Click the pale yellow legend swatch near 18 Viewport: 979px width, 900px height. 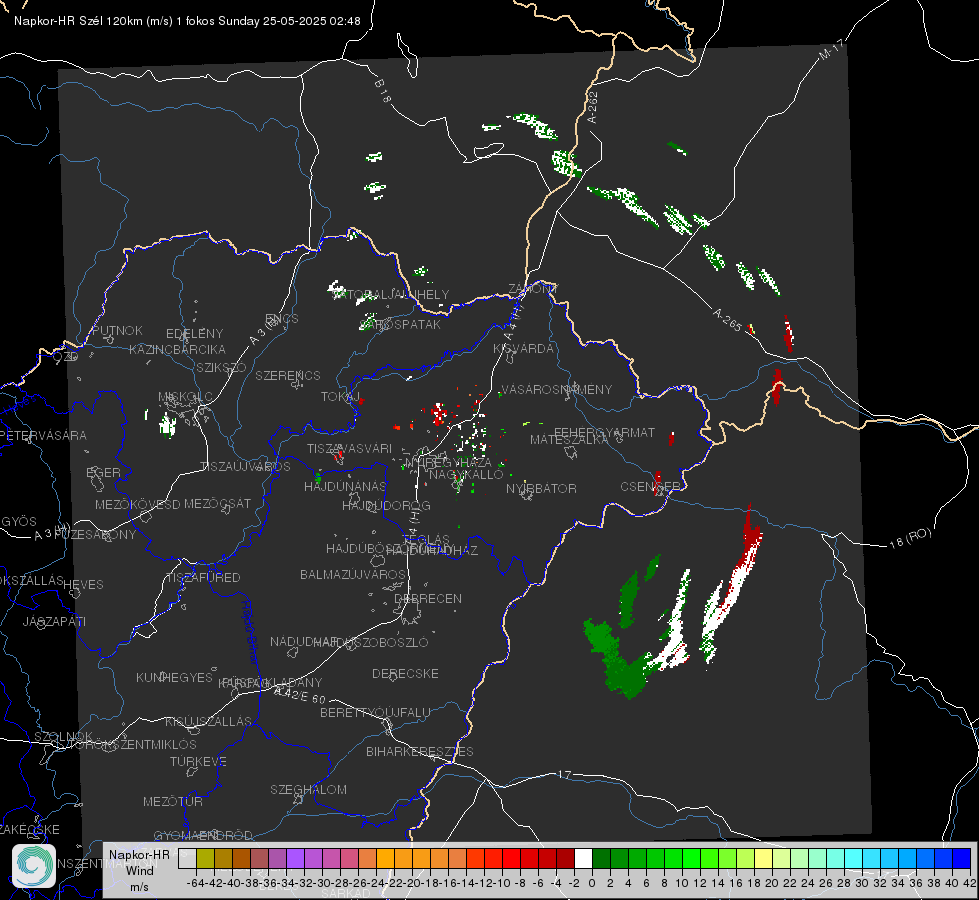tap(764, 858)
